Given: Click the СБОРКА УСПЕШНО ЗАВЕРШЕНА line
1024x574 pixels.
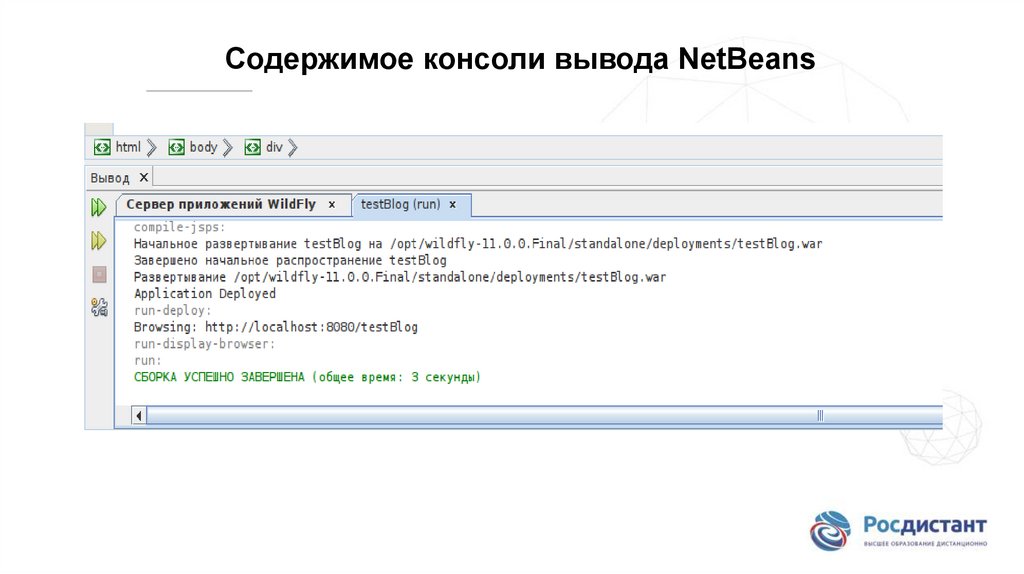Looking at the screenshot, I should click(307, 377).
